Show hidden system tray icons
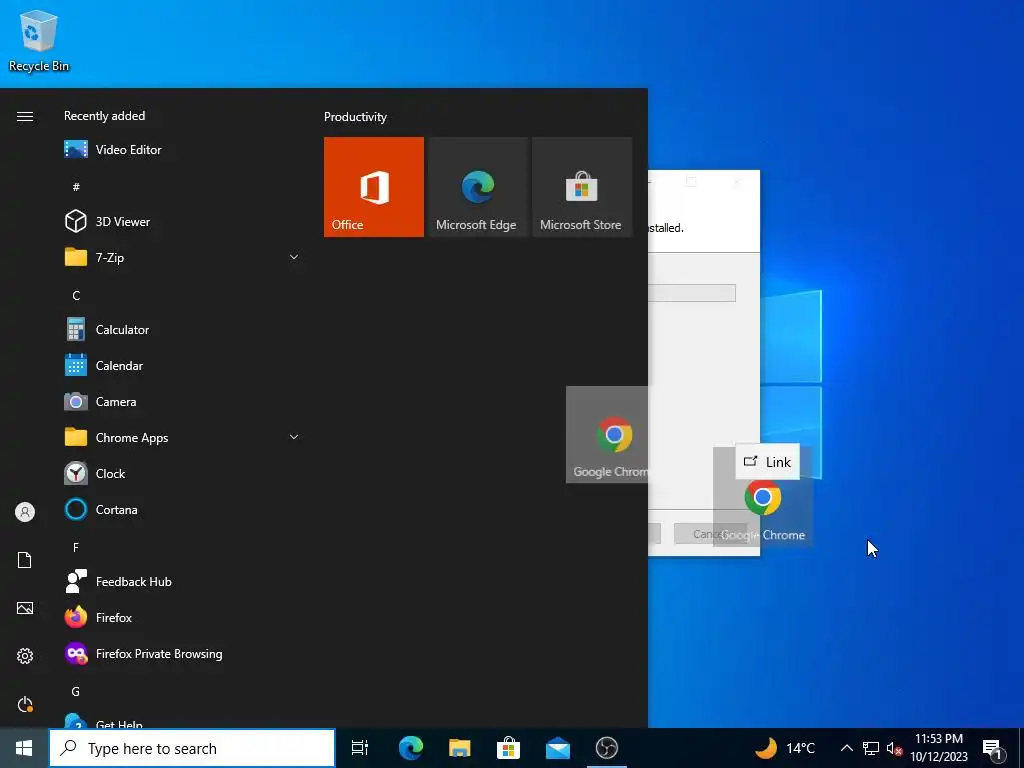The width and height of the screenshot is (1024, 768). [846, 748]
